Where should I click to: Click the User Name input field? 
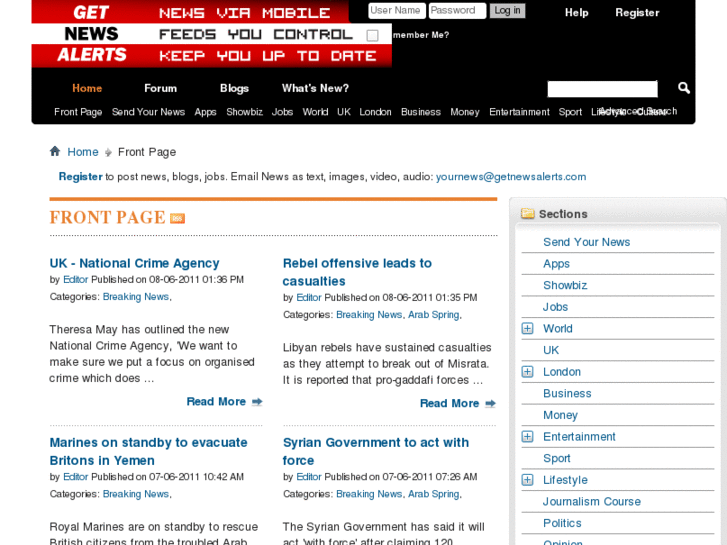(397, 11)
